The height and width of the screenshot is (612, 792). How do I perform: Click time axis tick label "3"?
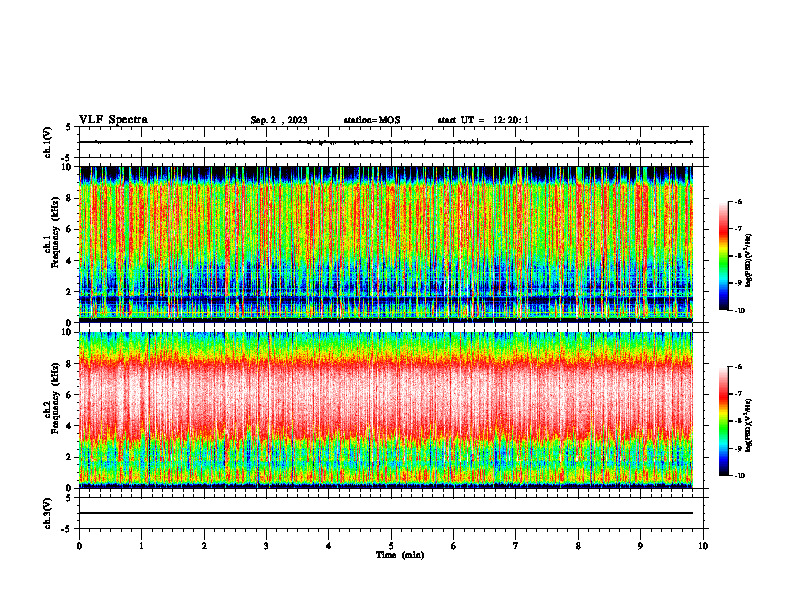pyautogui.click(x=266, y=546)
